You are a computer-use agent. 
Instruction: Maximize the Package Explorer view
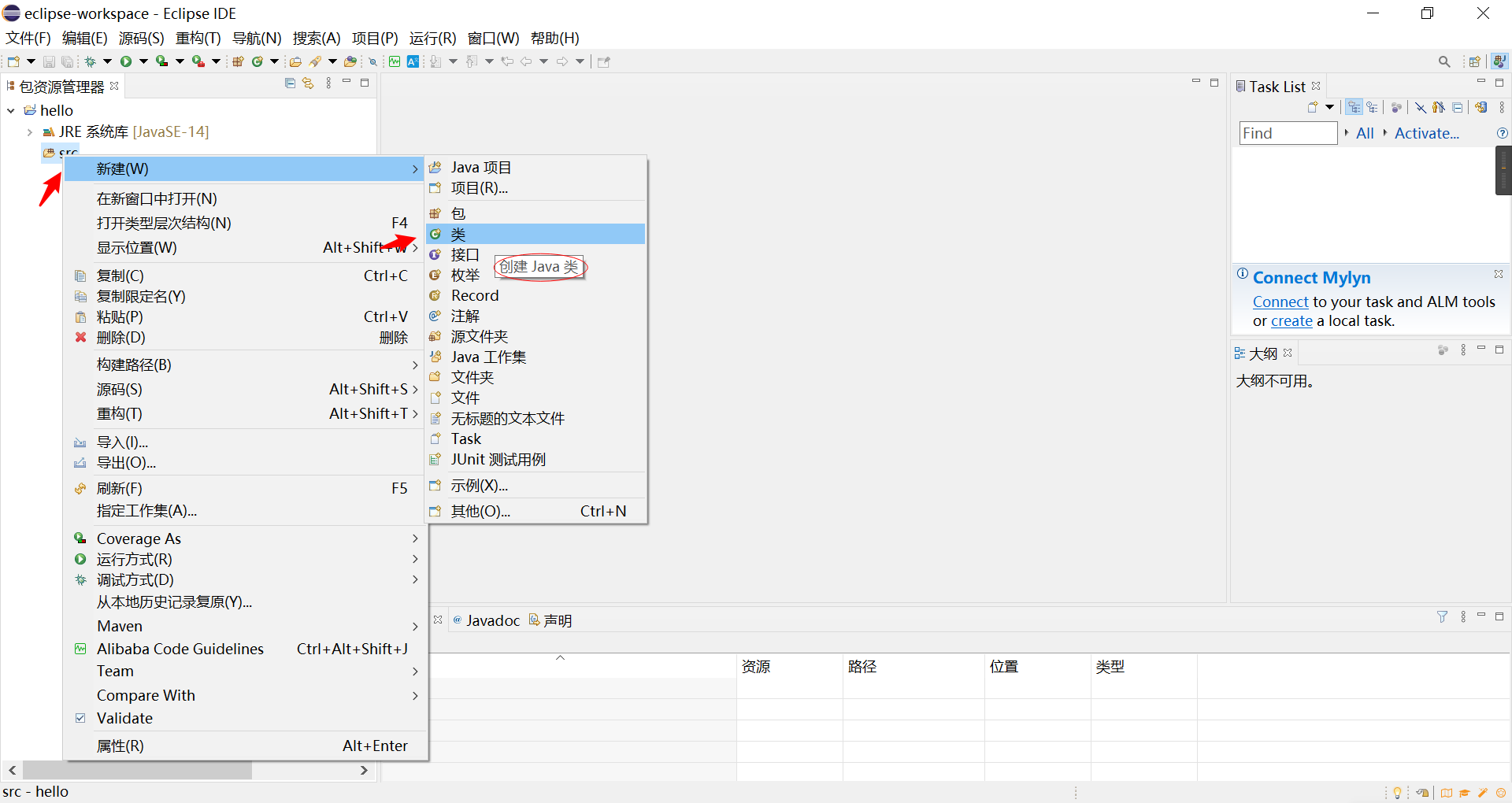(365, 83)
